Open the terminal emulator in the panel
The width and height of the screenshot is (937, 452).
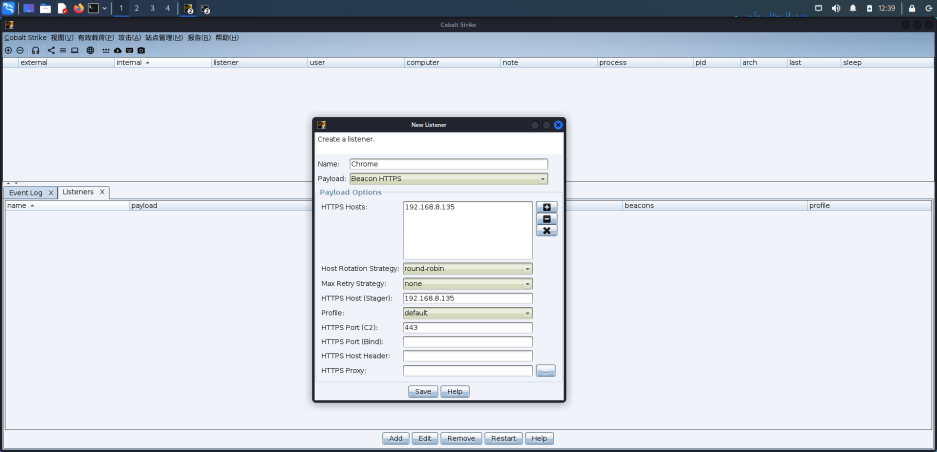coord(93,8)
